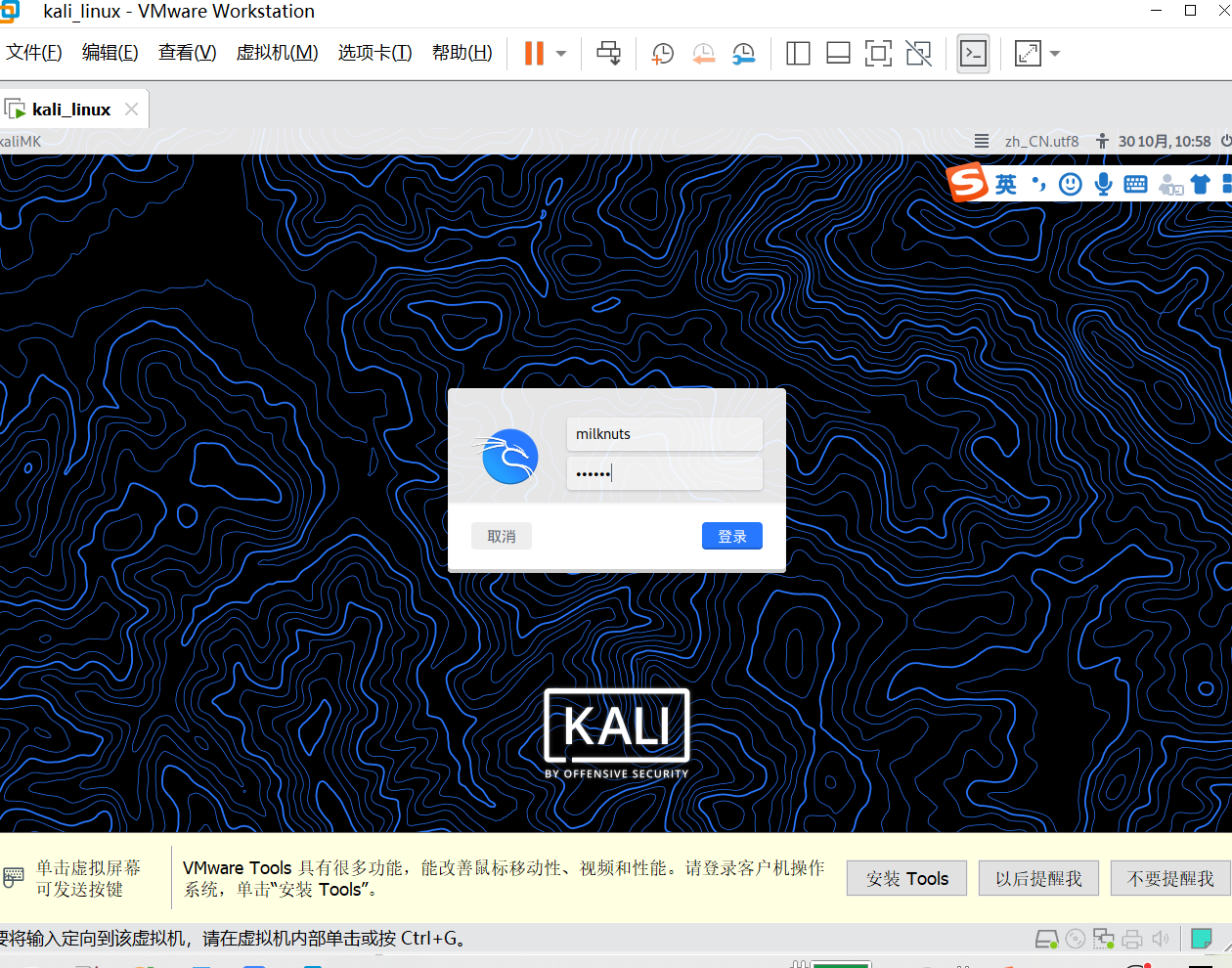
Task: Expand the stretch display dropdown arrow
Action: click(x=1055, y=54)
